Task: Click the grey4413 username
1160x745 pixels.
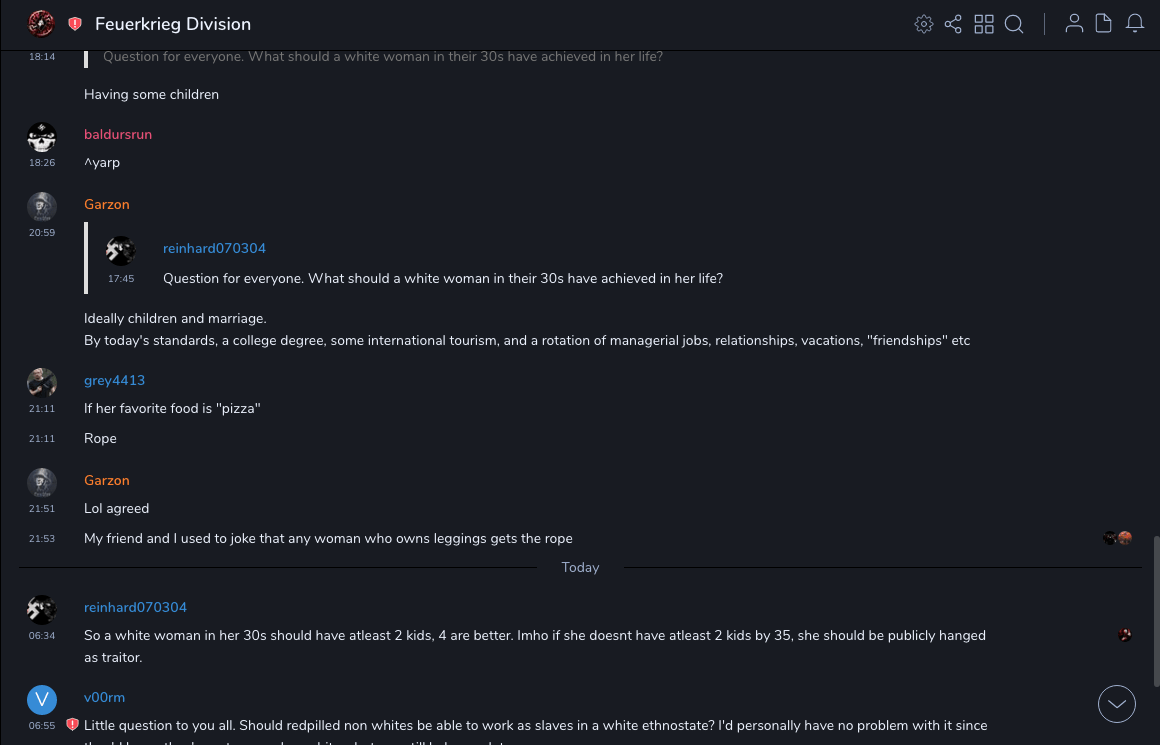Action: coord(114,381)
